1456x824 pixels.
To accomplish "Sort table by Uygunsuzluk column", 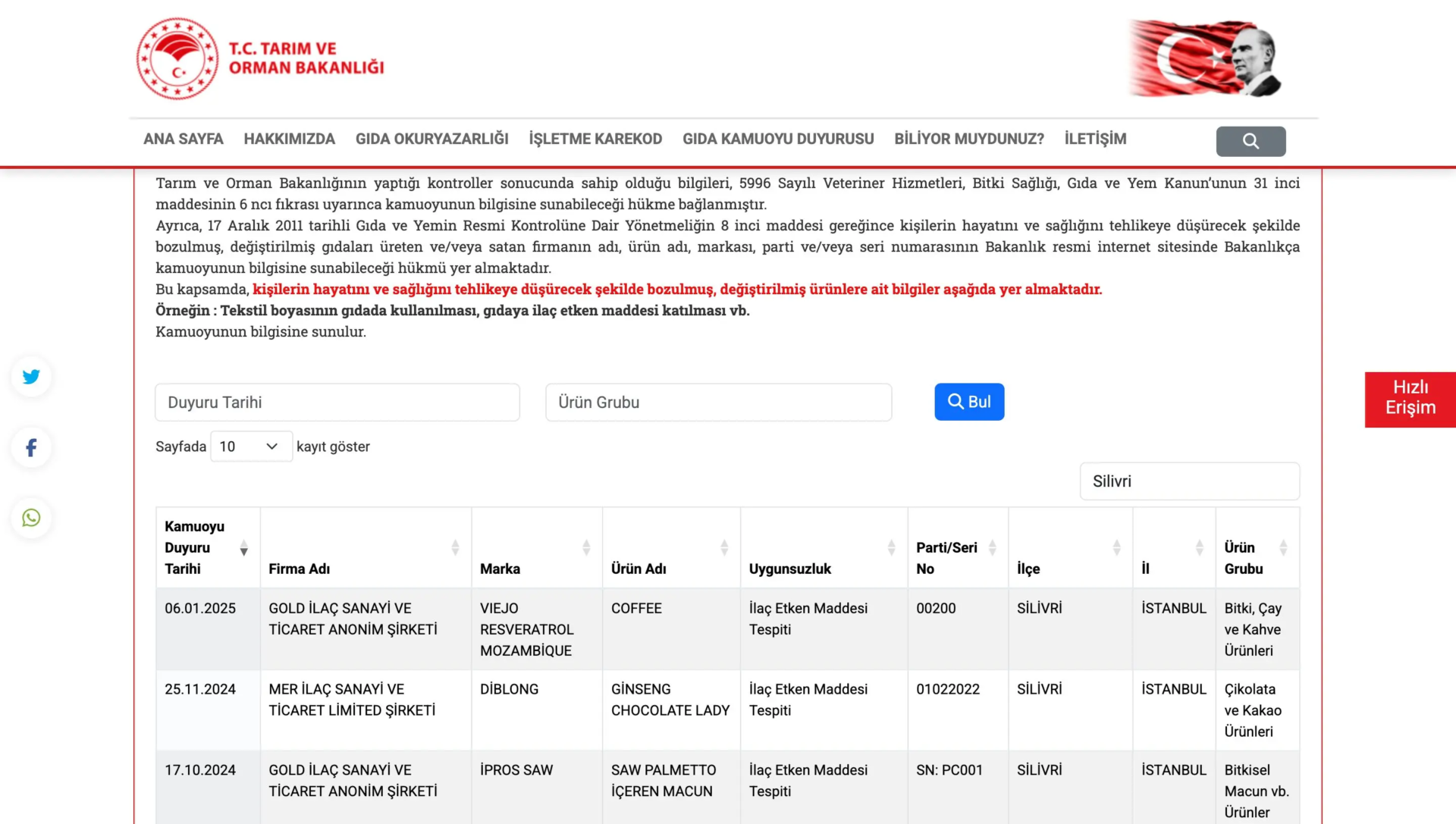I will tap(891, 547).
